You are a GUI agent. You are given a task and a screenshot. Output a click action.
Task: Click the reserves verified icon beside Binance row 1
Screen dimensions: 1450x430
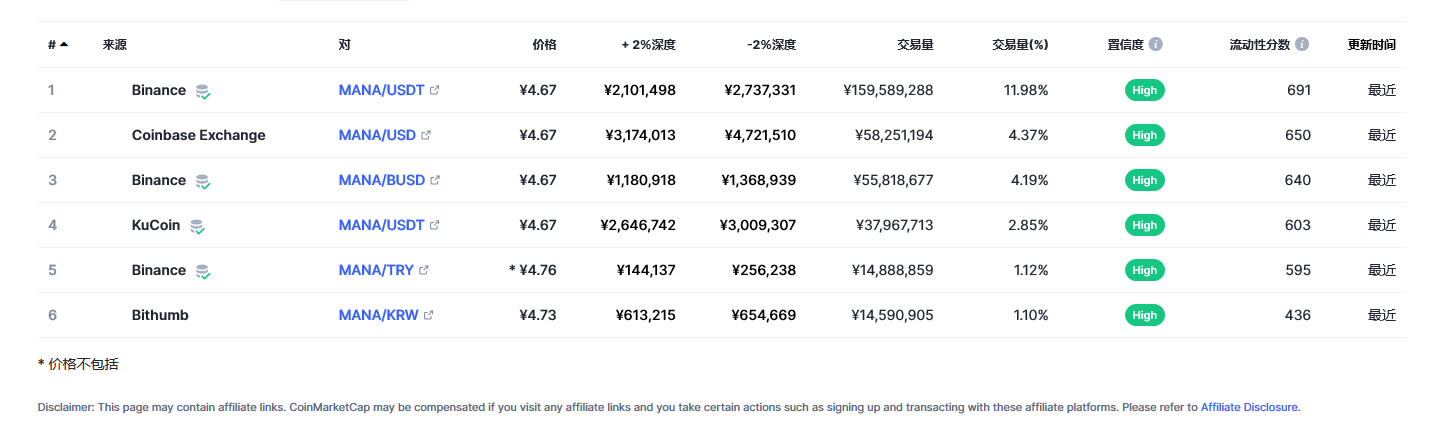203,91
